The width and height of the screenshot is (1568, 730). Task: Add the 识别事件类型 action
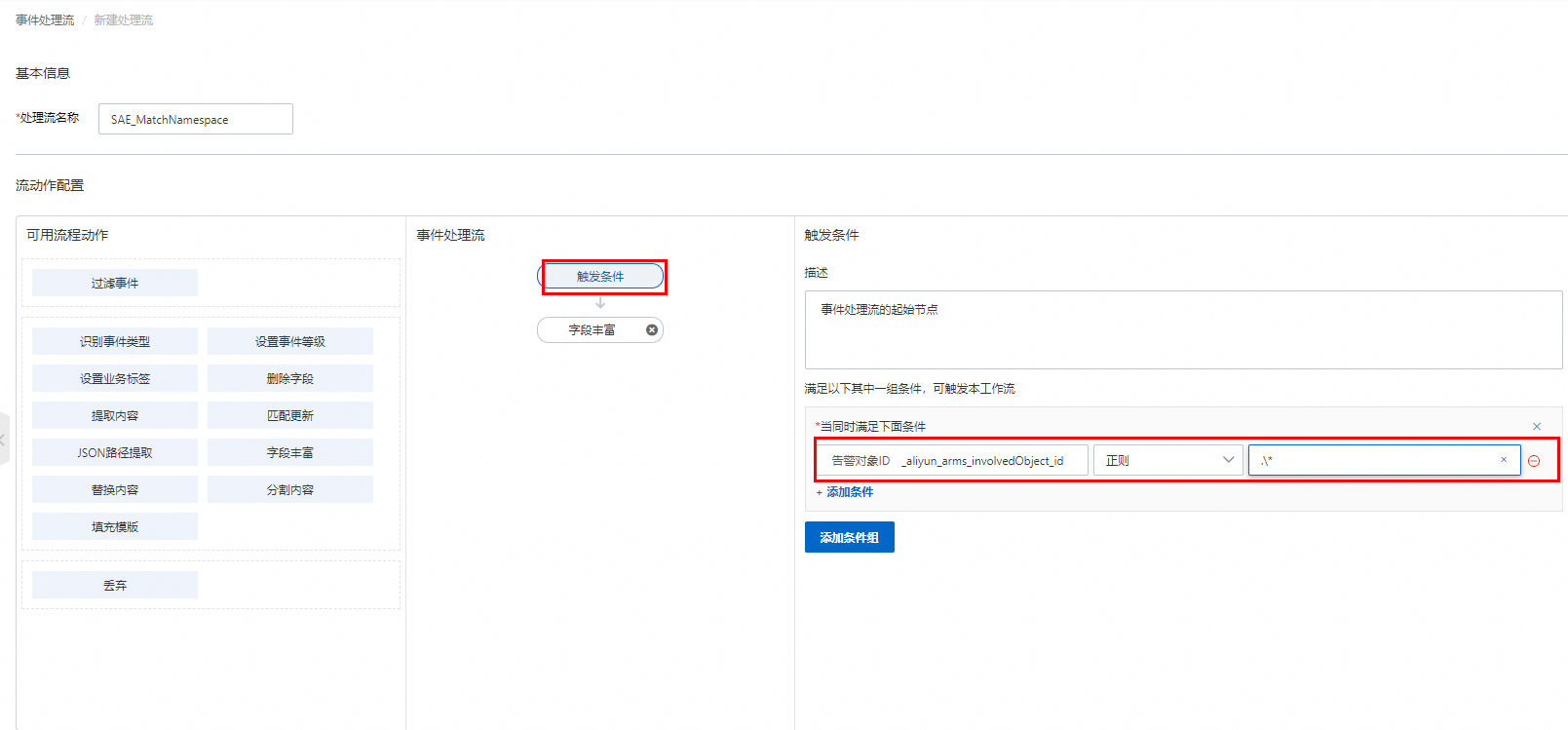pyautogui.click(x=115, y=341)
